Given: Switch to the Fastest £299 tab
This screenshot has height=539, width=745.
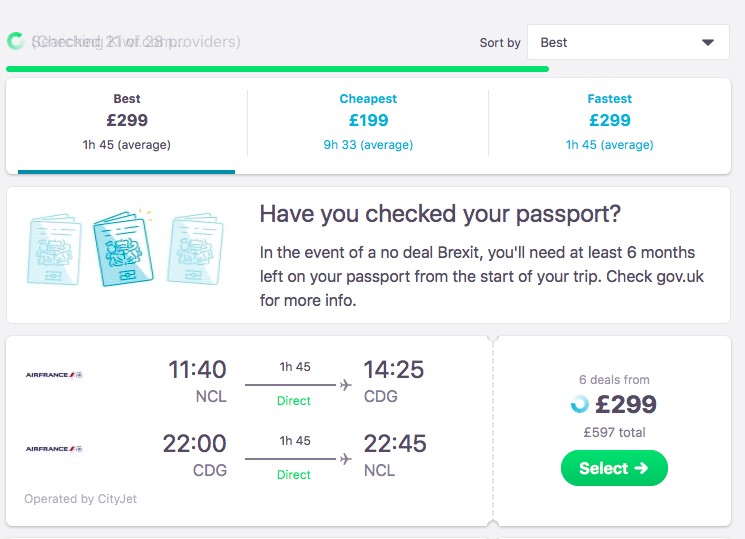Looking at the screenshot, I should coord(610,122).
